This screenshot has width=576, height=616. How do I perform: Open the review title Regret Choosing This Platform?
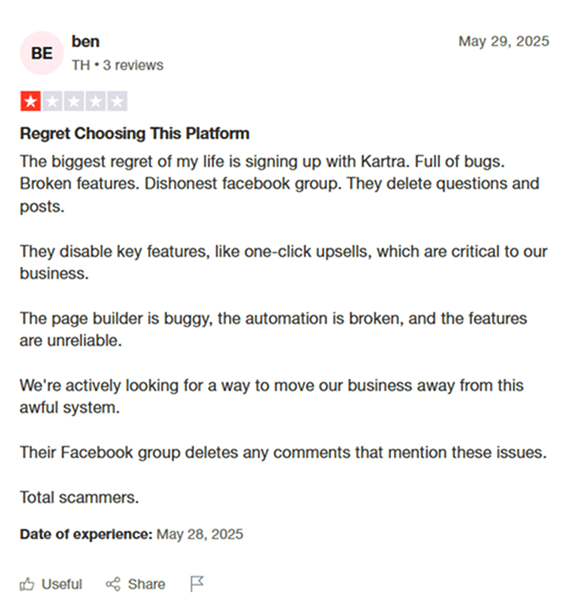pyautogui.click(x=135, y=134)
